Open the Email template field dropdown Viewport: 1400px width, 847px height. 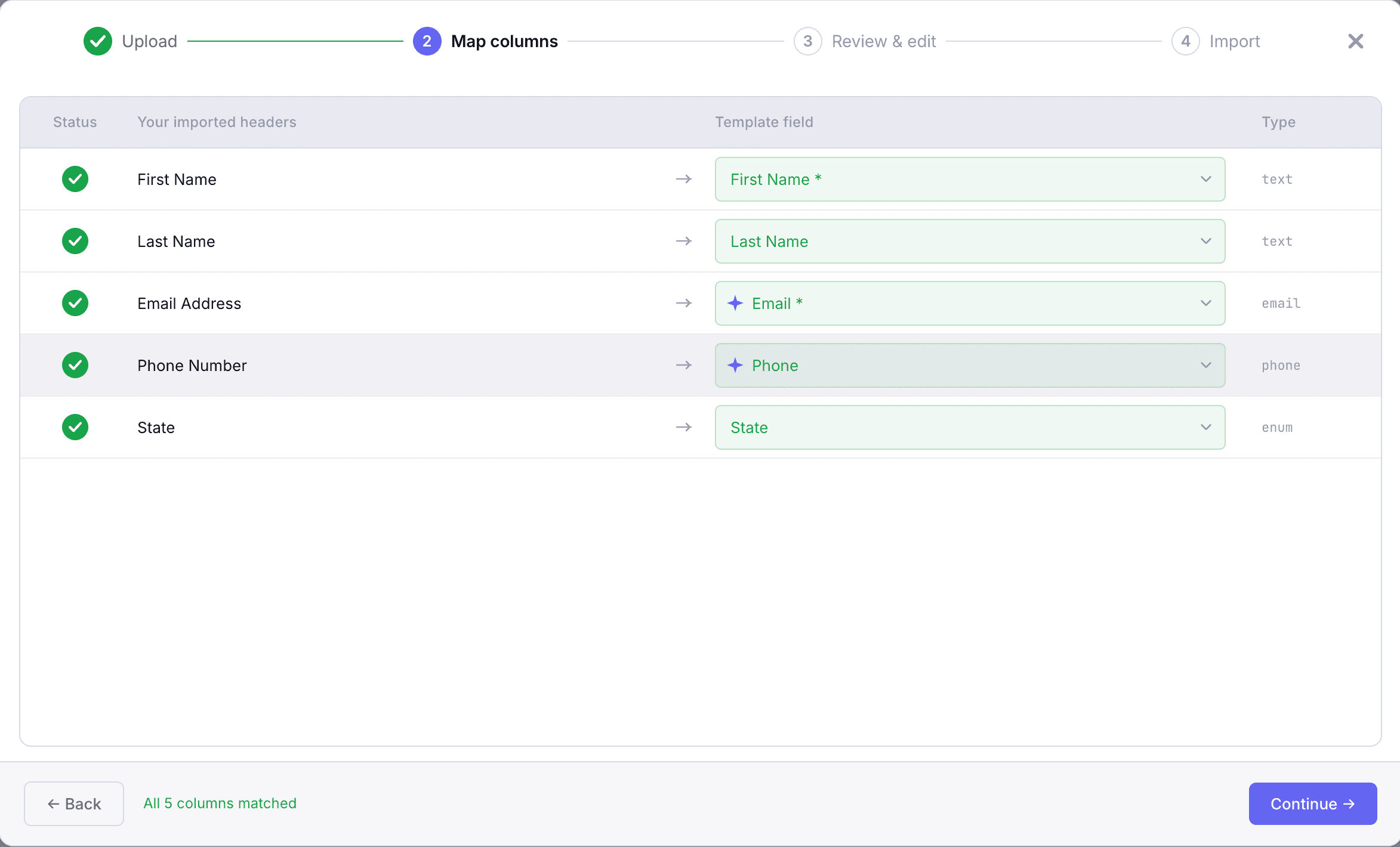(x=970, y=303)
